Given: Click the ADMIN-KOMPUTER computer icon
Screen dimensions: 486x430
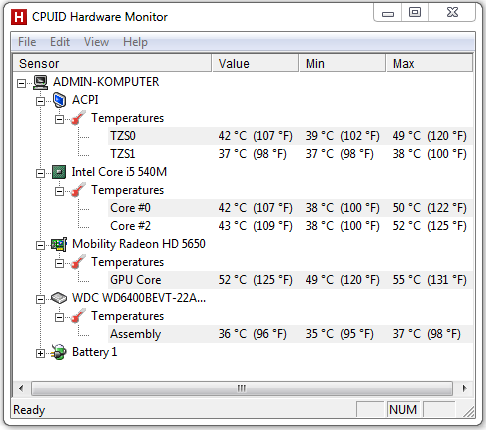Looking at the screenshot, I should point(41,82).
